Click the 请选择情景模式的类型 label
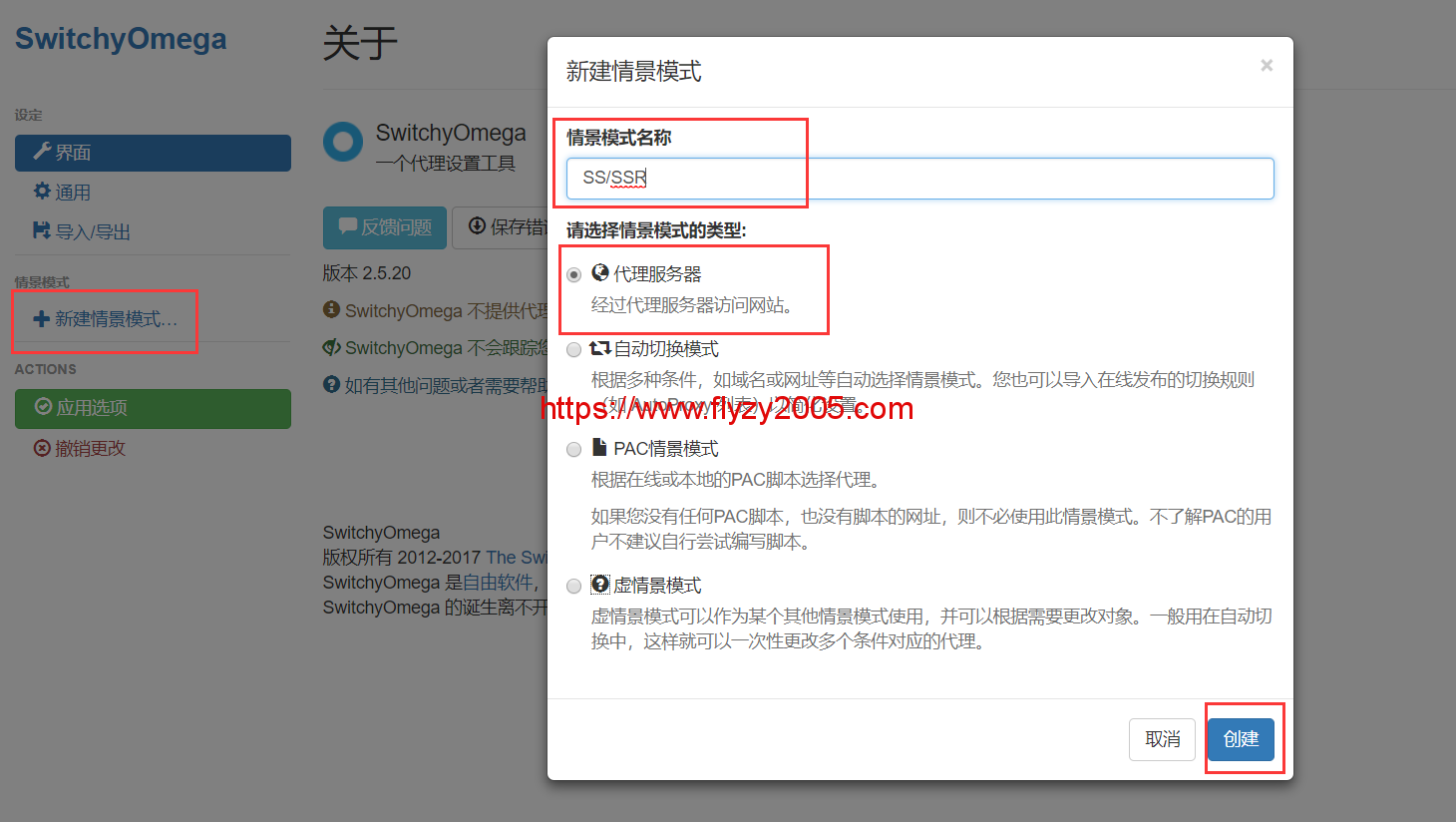Screen dimensions: 1456x822 pos(656,230)
